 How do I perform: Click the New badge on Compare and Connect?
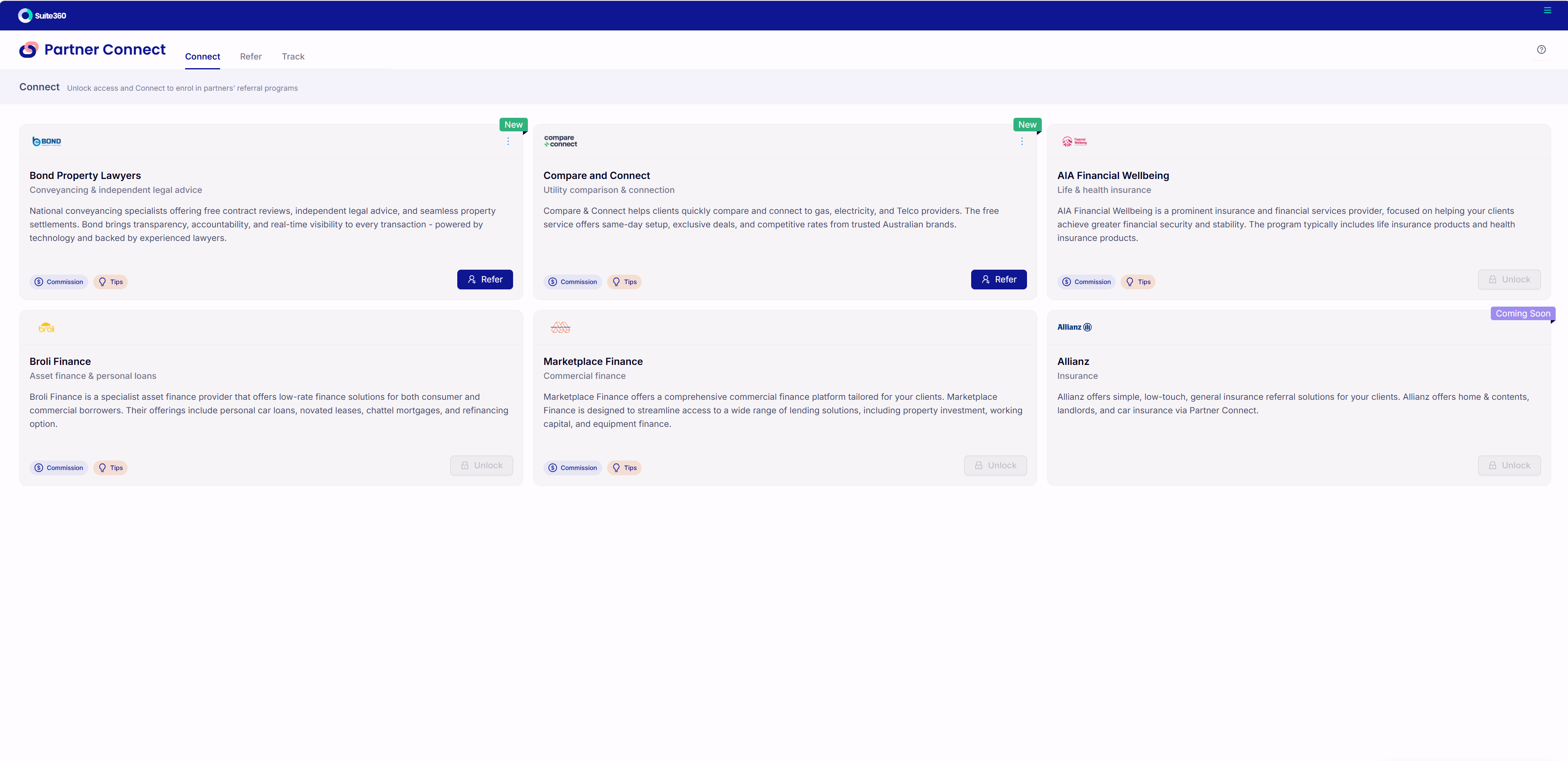[x=1027, y=125]
